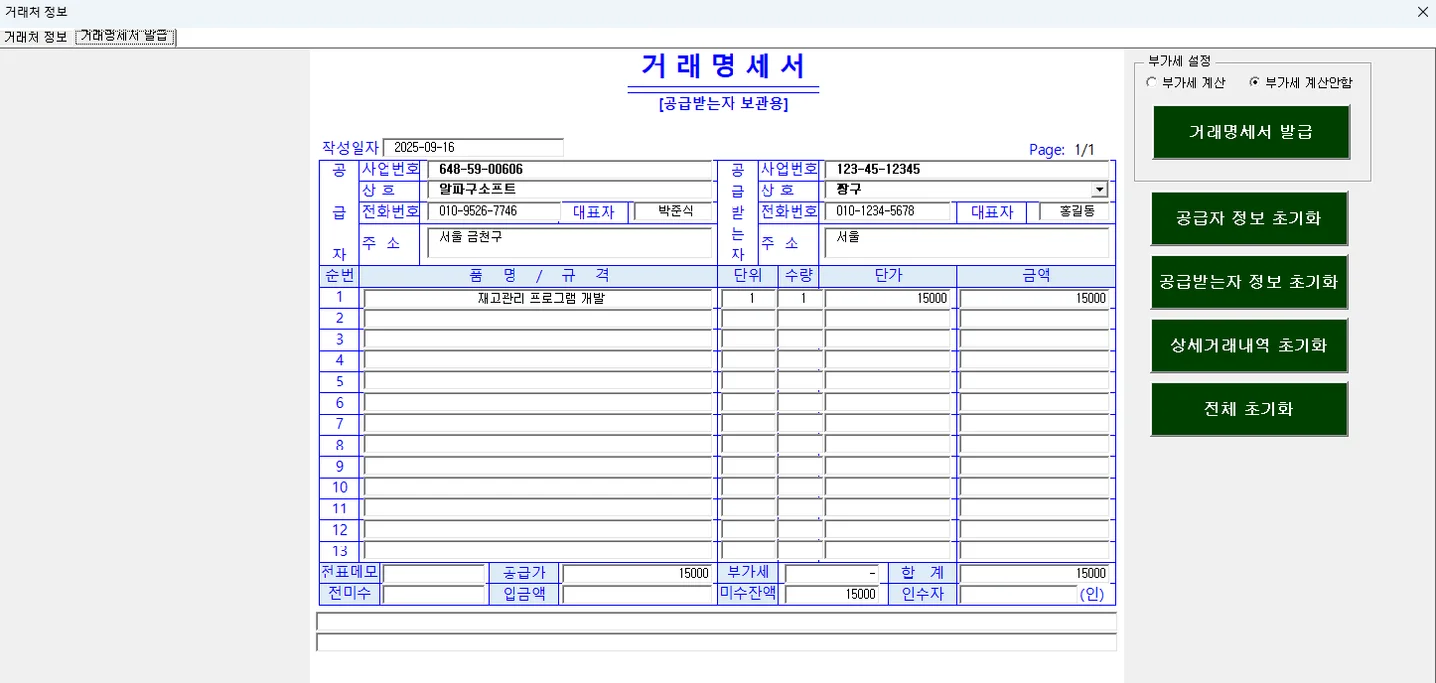This screenshot has width=1436, height=683.
Task: Click the 전미수 input field
Action: 434,595
